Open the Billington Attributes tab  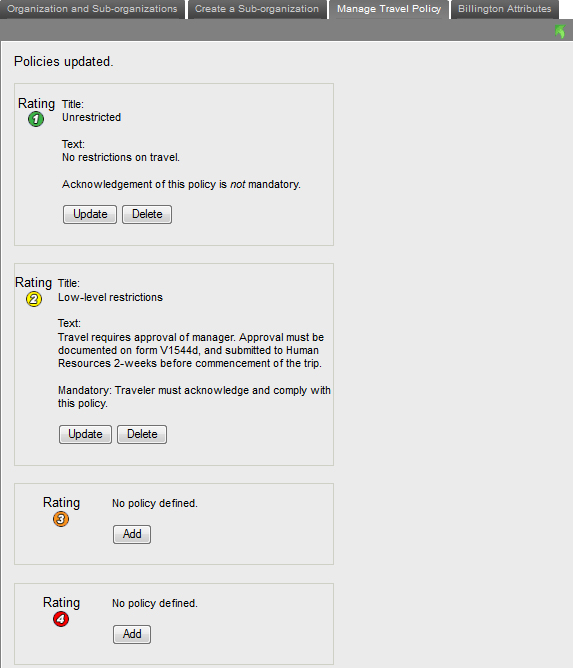click(x=504, y=9)
